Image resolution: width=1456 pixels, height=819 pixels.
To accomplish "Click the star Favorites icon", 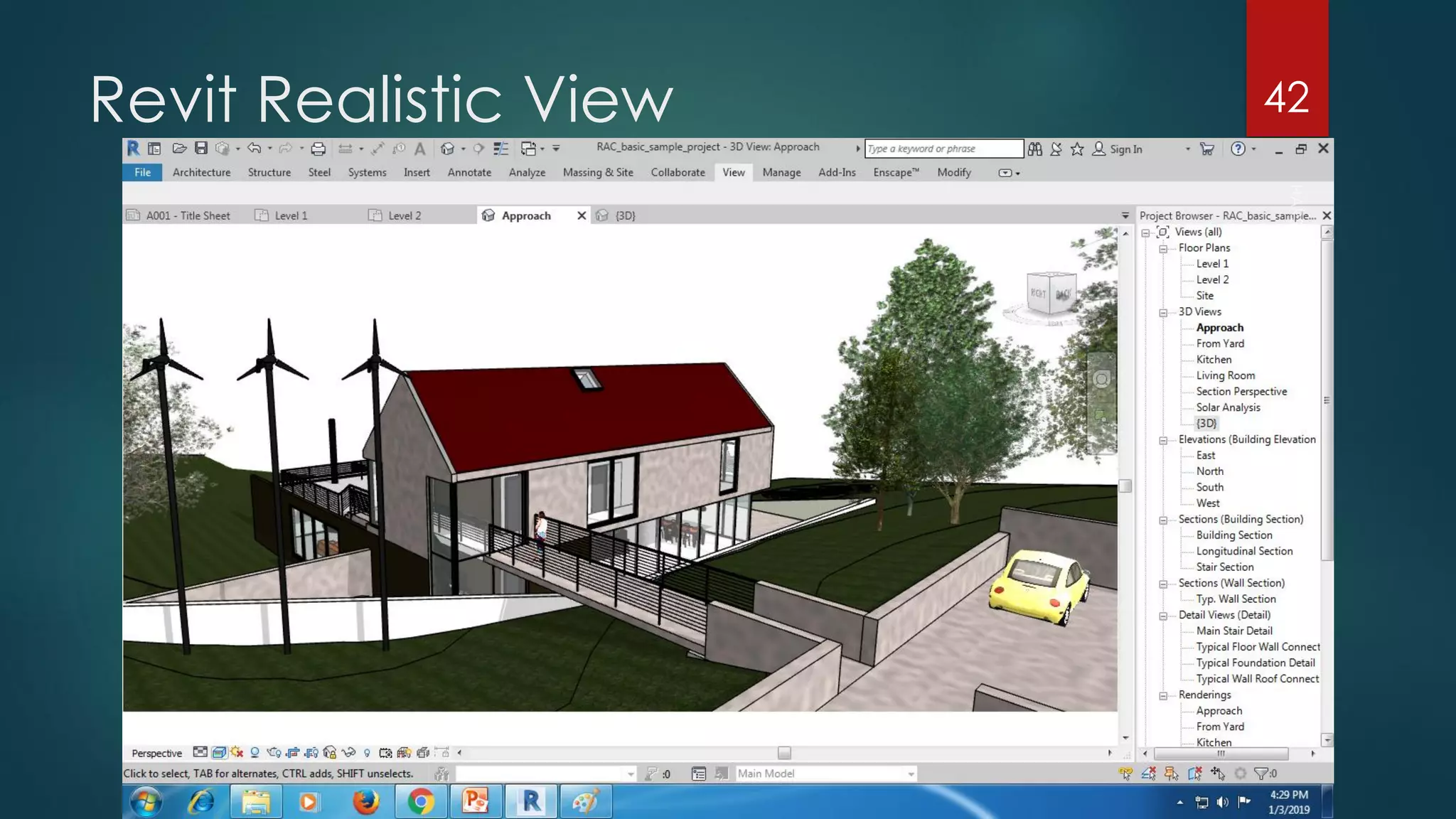I will [1077, 149].
